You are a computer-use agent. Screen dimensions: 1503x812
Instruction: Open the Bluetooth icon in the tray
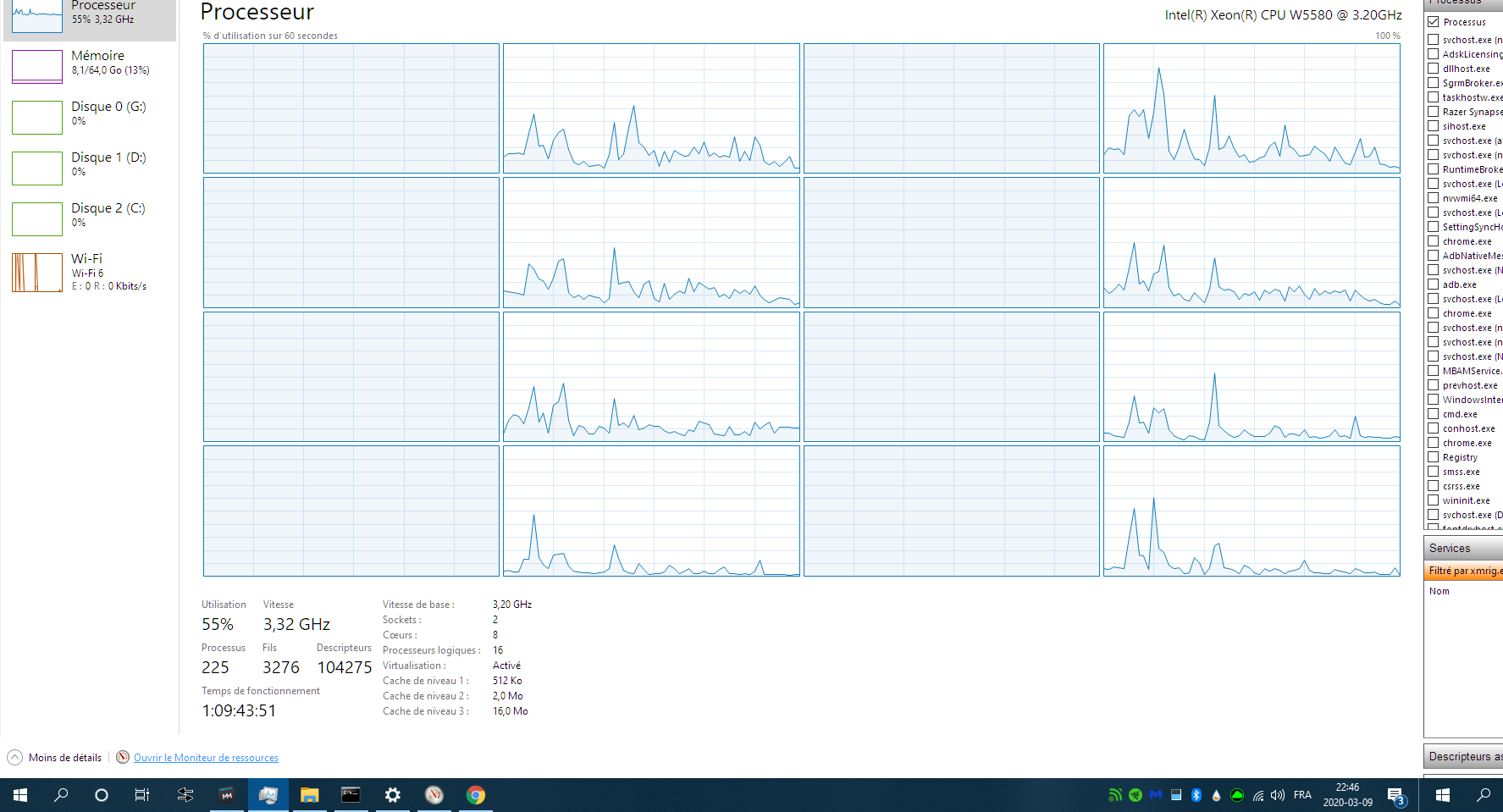click(x=1196, y=795)
